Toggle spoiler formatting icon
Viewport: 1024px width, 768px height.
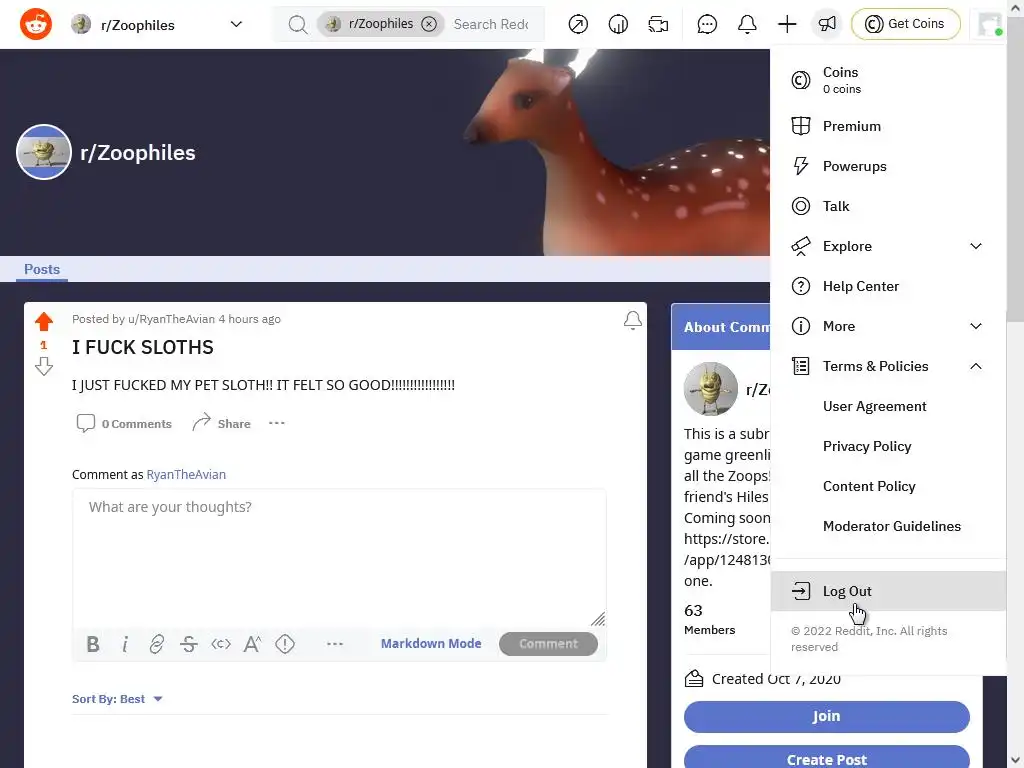click(285, 644)
